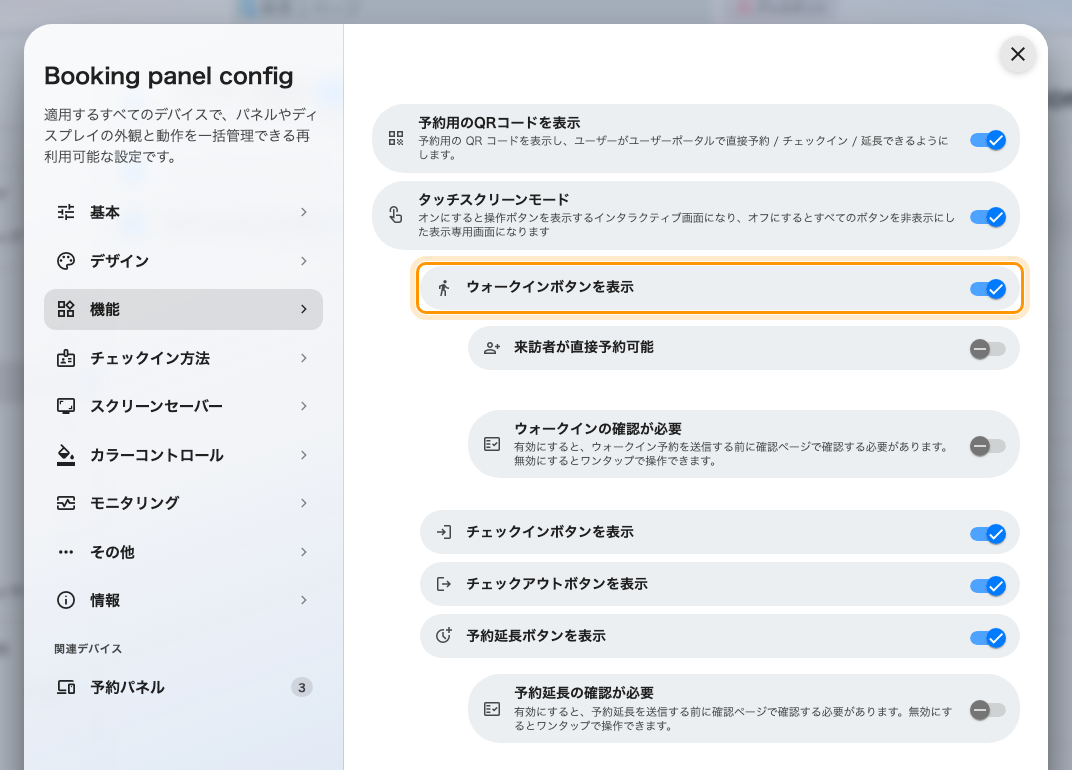Click the clock-plus icon in 予約延長ボタンを表示
This screenshot has height=770, width=1072.
[444, 635]
